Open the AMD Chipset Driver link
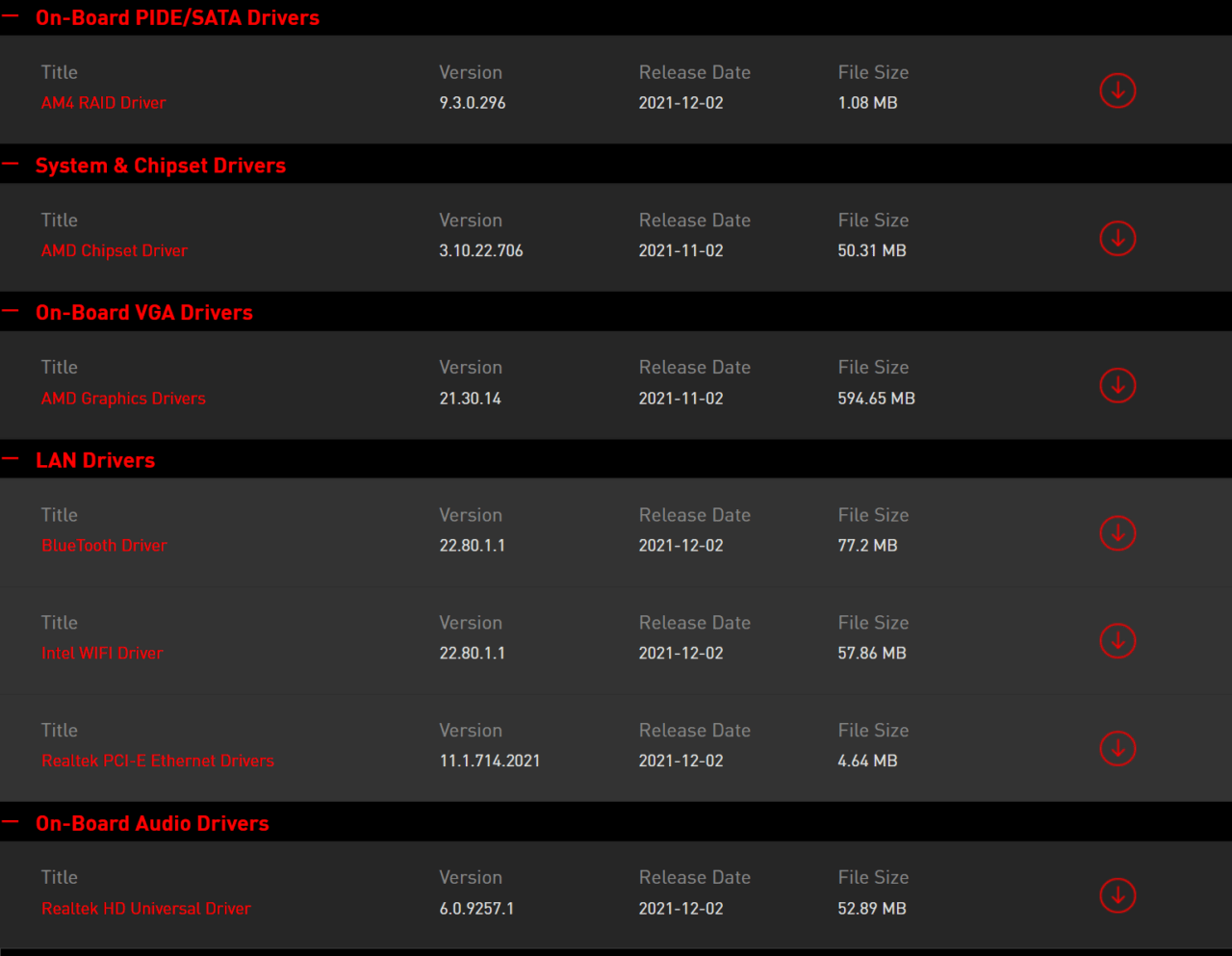The image size is (1232, 956). (114, 250)
